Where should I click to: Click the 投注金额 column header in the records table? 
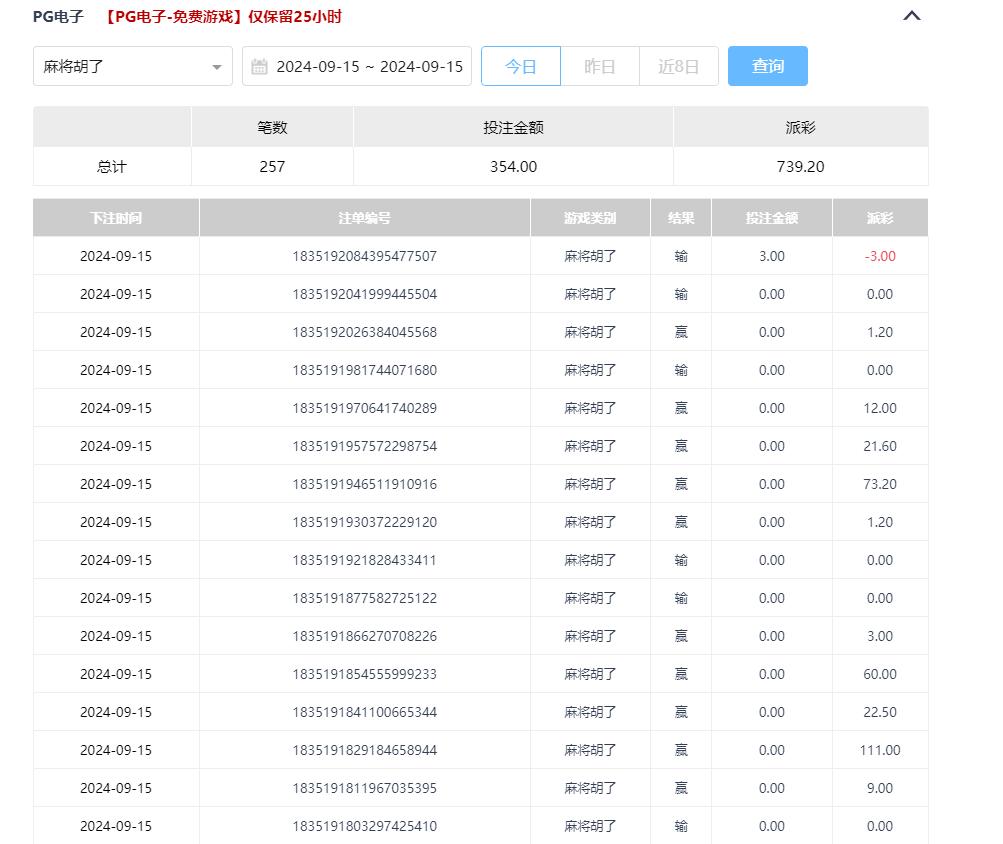771,218
